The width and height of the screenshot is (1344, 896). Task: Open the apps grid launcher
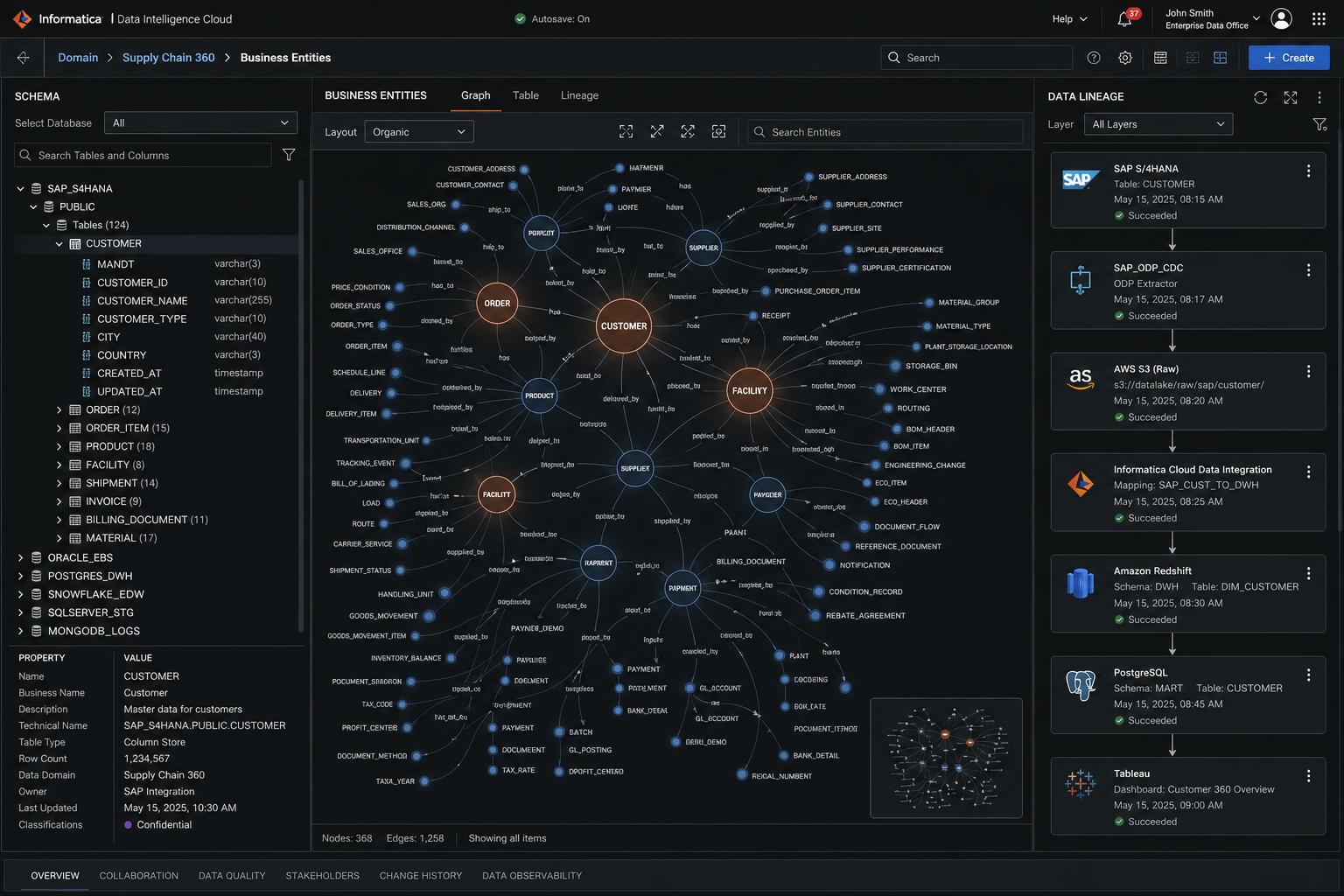[1319, 19]
